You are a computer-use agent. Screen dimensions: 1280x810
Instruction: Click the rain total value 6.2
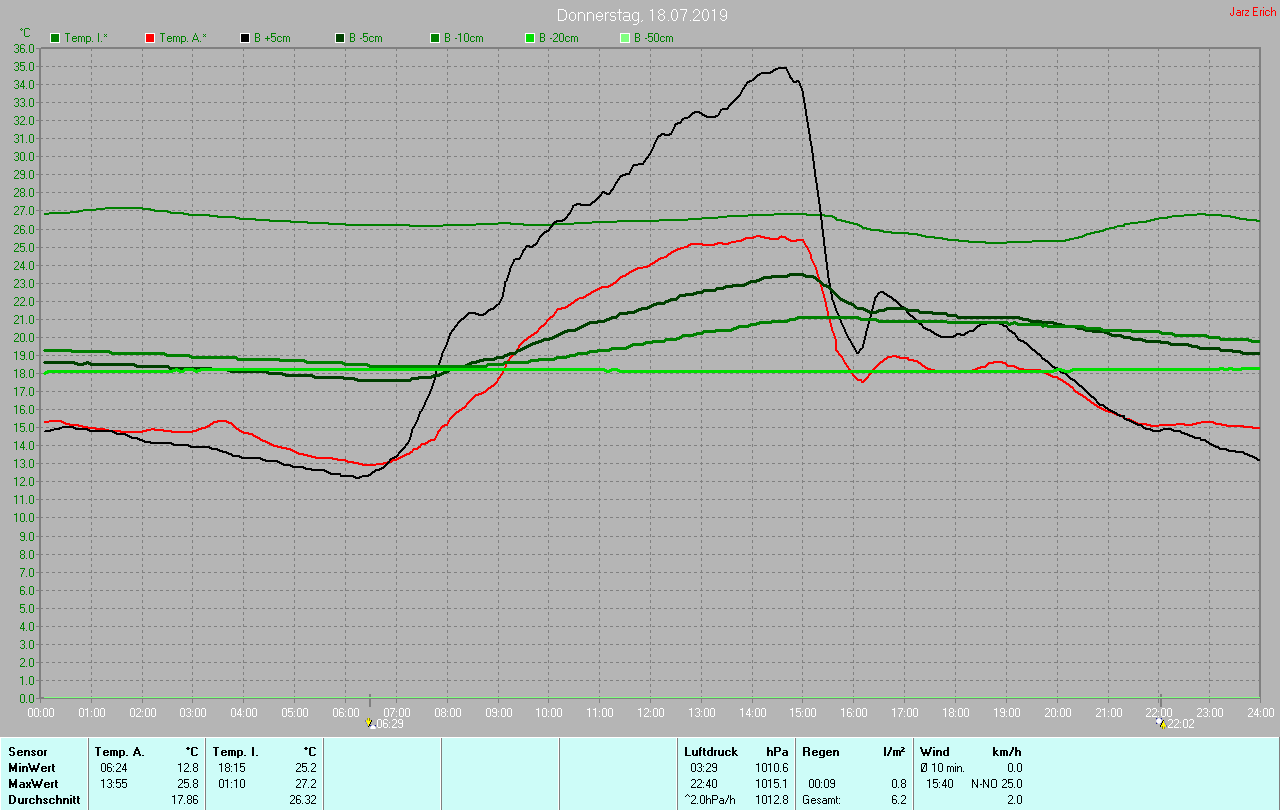pos(898,799)
